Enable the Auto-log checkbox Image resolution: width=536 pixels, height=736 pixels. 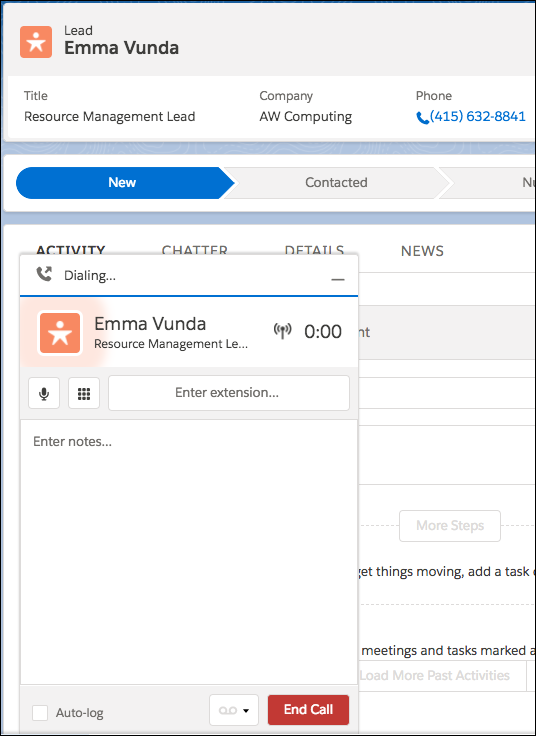click(x=40, y=713)
